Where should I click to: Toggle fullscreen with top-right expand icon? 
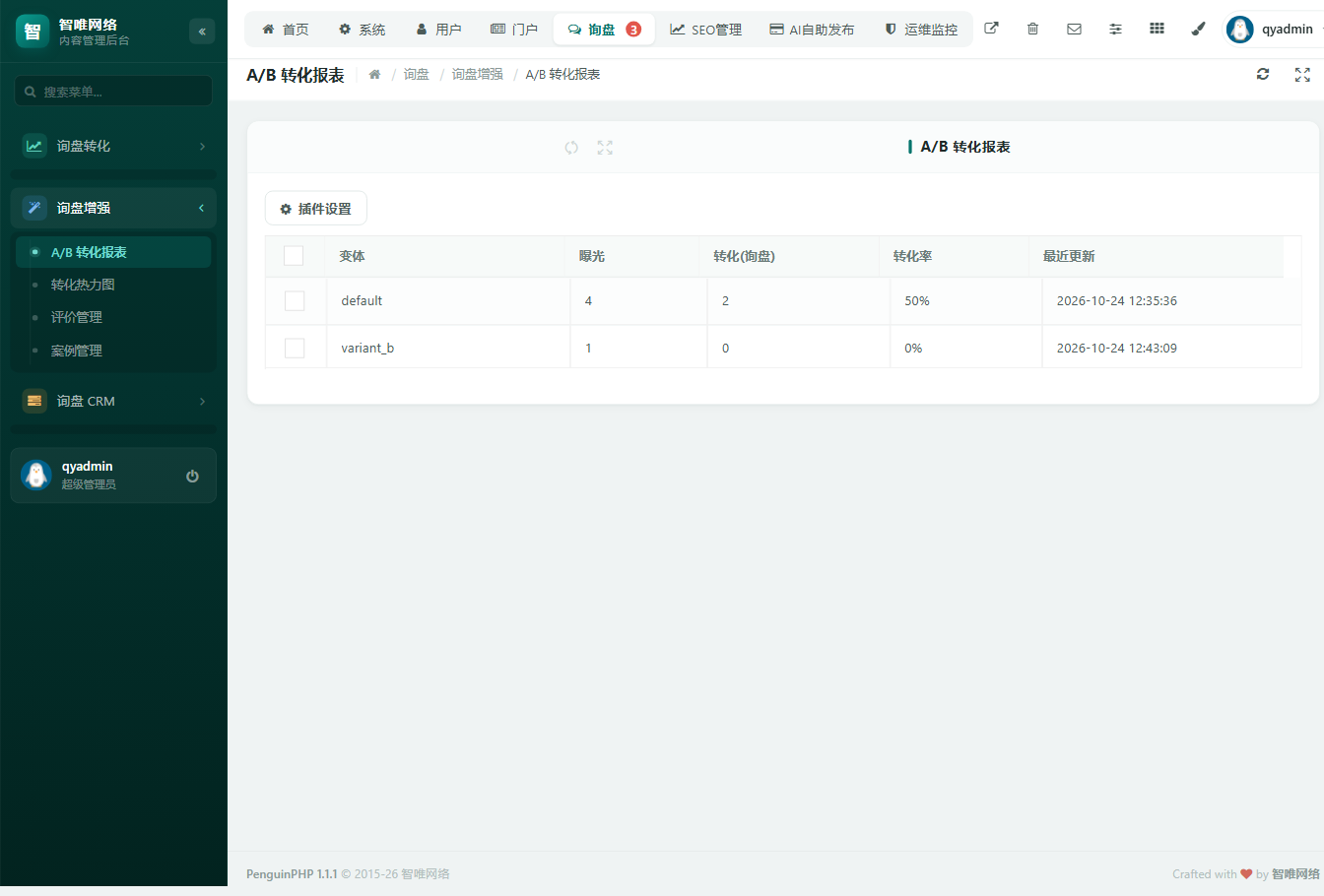pos(1302,75)
